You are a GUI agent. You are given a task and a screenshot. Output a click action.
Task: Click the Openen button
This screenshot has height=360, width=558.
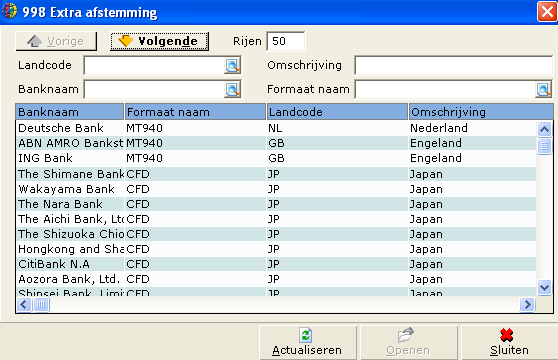click(409, 343)
